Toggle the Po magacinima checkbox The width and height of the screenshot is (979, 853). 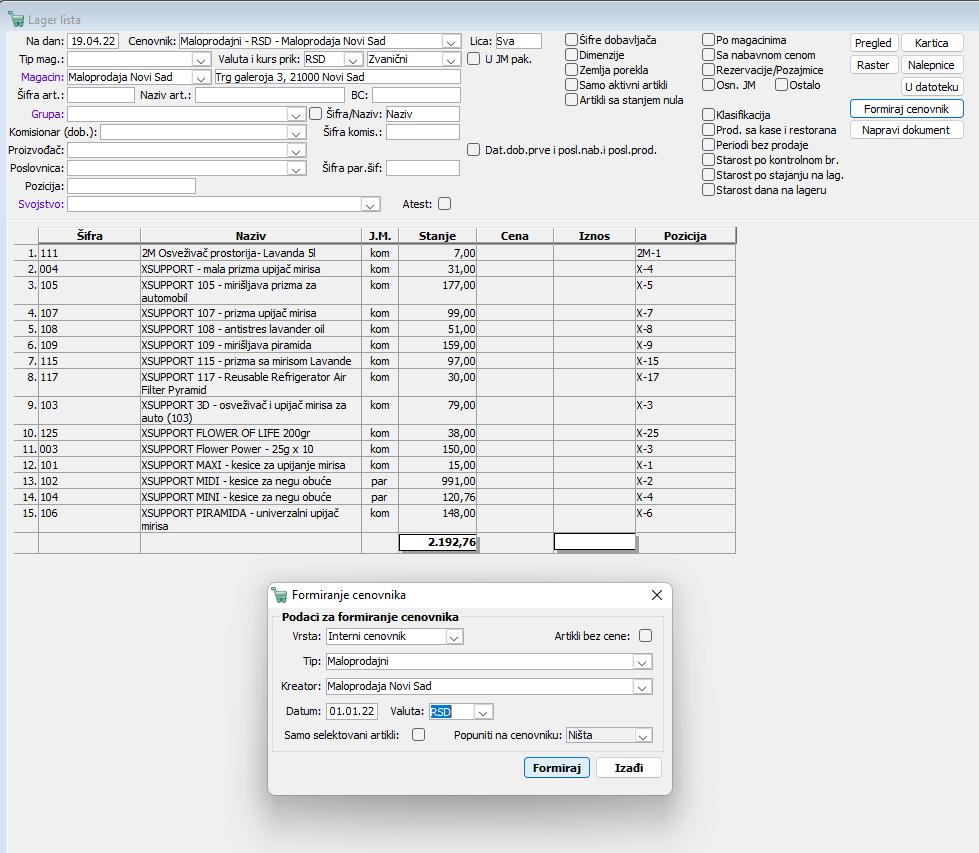point(708,40)
